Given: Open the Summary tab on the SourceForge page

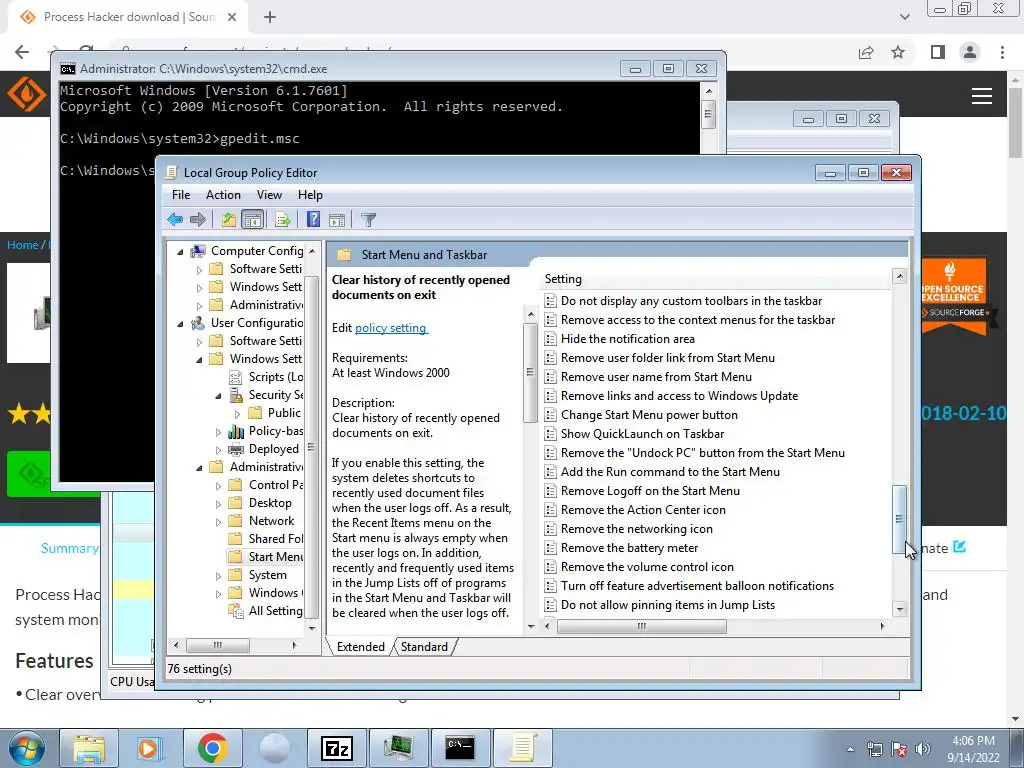Looking at the screenshot, I should click(69, 548).
